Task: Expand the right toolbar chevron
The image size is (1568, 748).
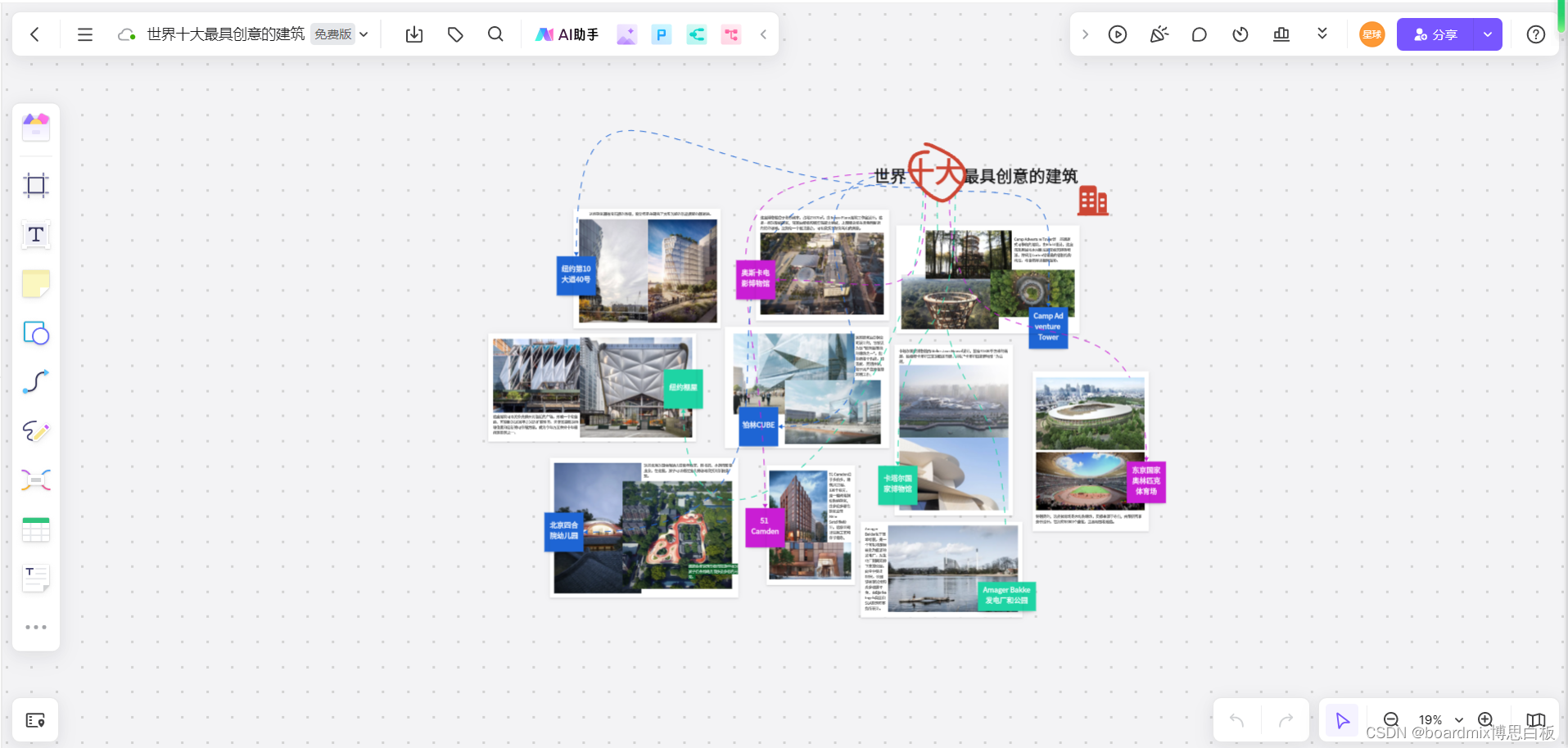Action: click(x=1085, y=34)
